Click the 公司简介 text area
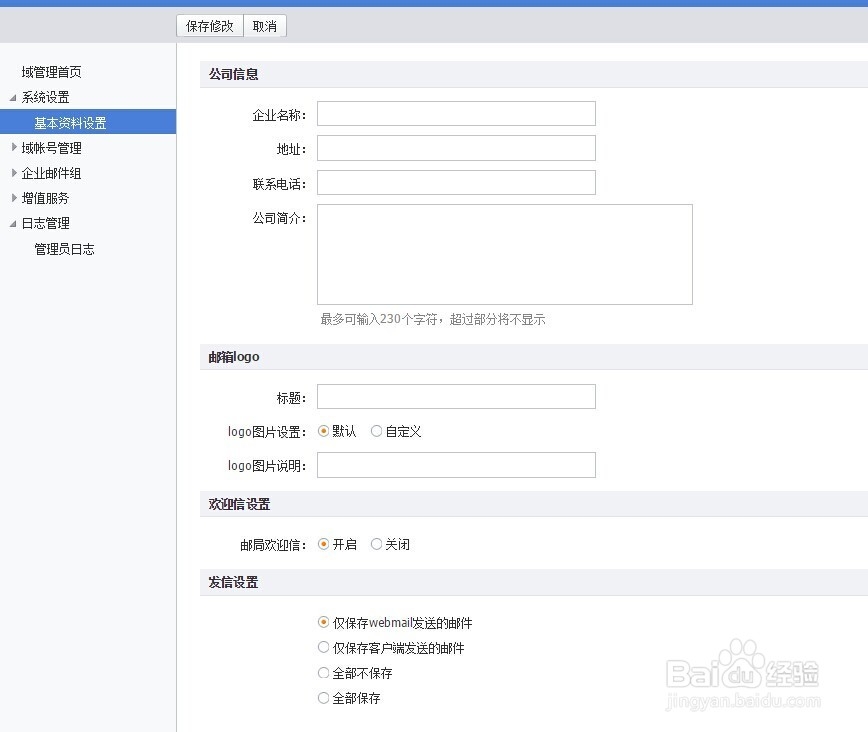 tap(504, 253)
